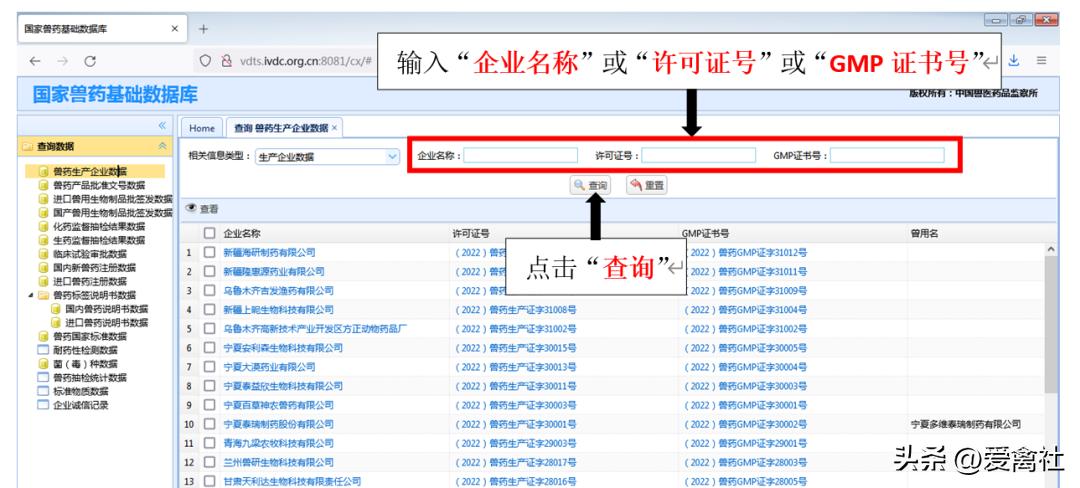Select 兽药生产企业数据 in the tree
The image size is (1080, 488).
pos(90,171)
